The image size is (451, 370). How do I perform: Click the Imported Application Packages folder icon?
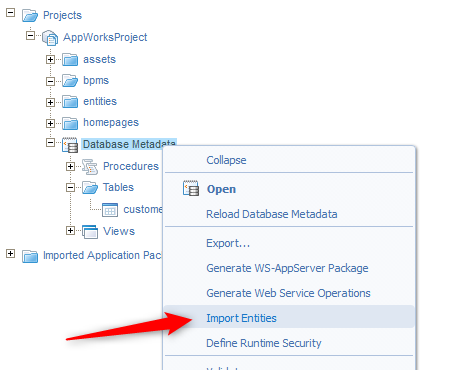click(30, 256)
